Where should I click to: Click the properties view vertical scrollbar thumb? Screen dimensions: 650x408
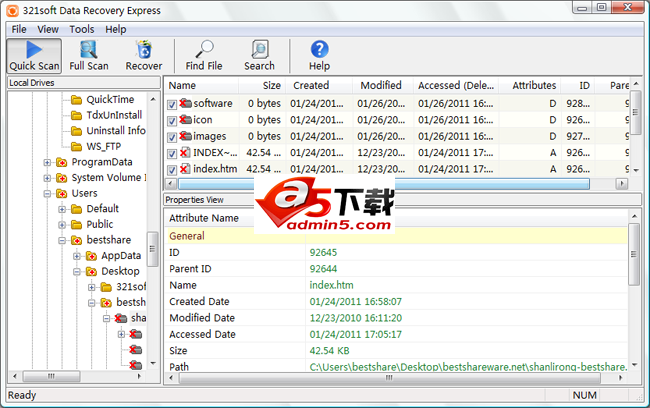[x=634, y=254]
